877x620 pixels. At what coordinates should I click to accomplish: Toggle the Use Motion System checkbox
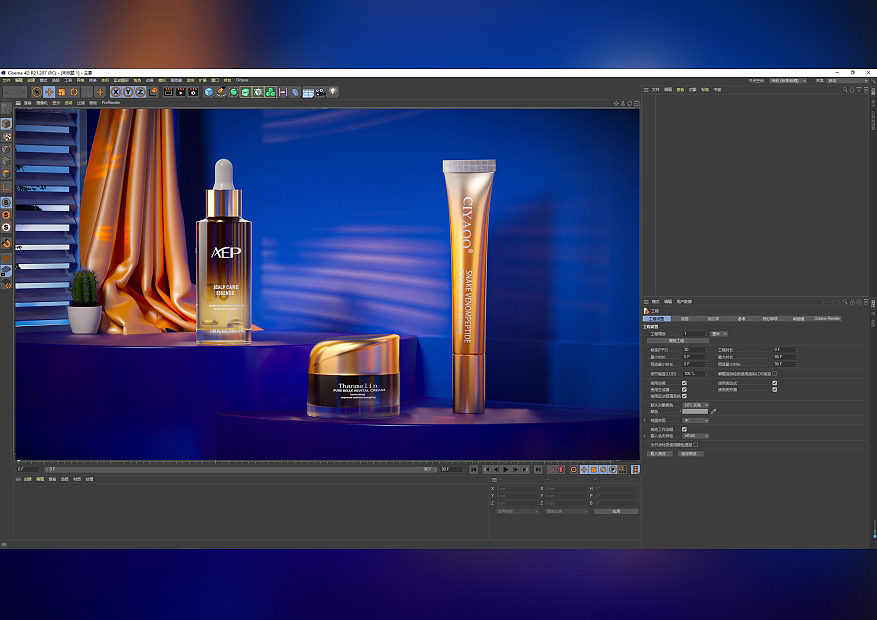pyautogui.click(x=685, y=396)
